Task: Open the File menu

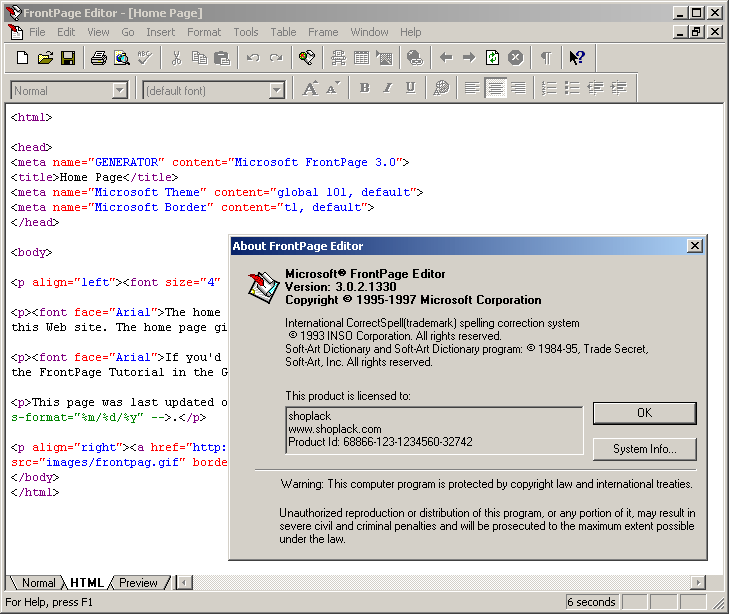Action: coord(37,32)
